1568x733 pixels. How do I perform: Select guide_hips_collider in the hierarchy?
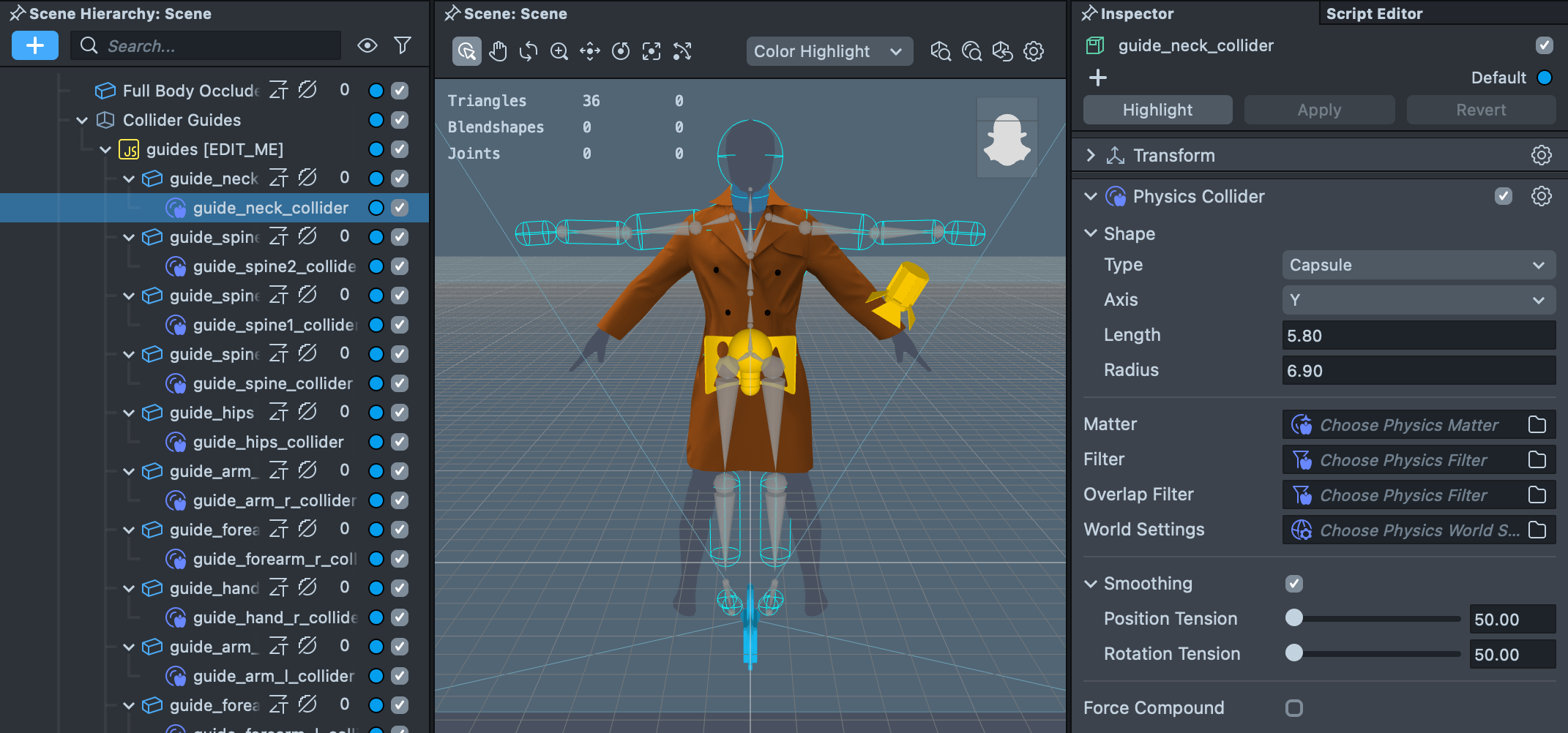268,442
